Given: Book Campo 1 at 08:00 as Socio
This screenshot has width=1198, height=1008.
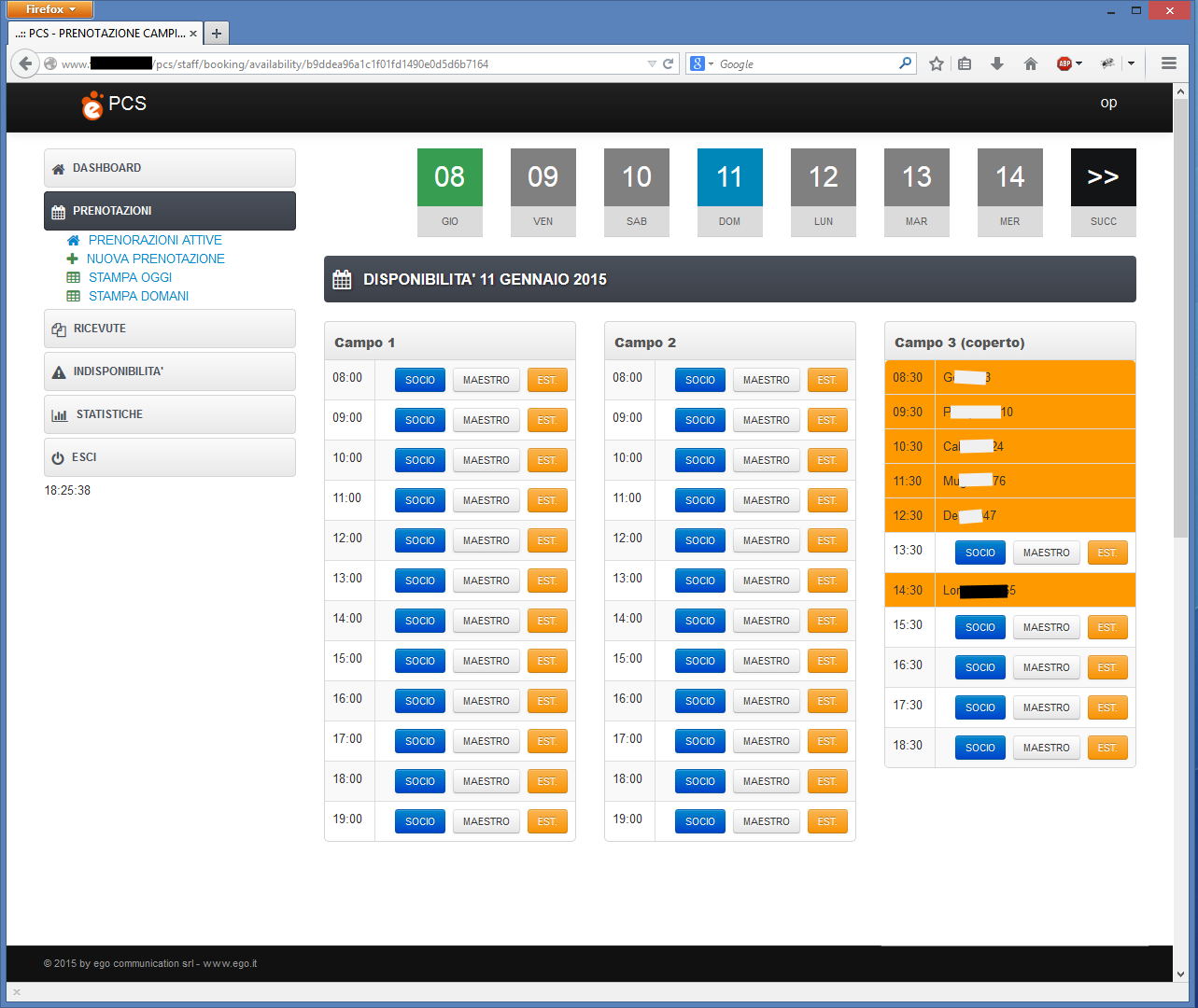Looking at the screenshot, I should click(420, 380).
